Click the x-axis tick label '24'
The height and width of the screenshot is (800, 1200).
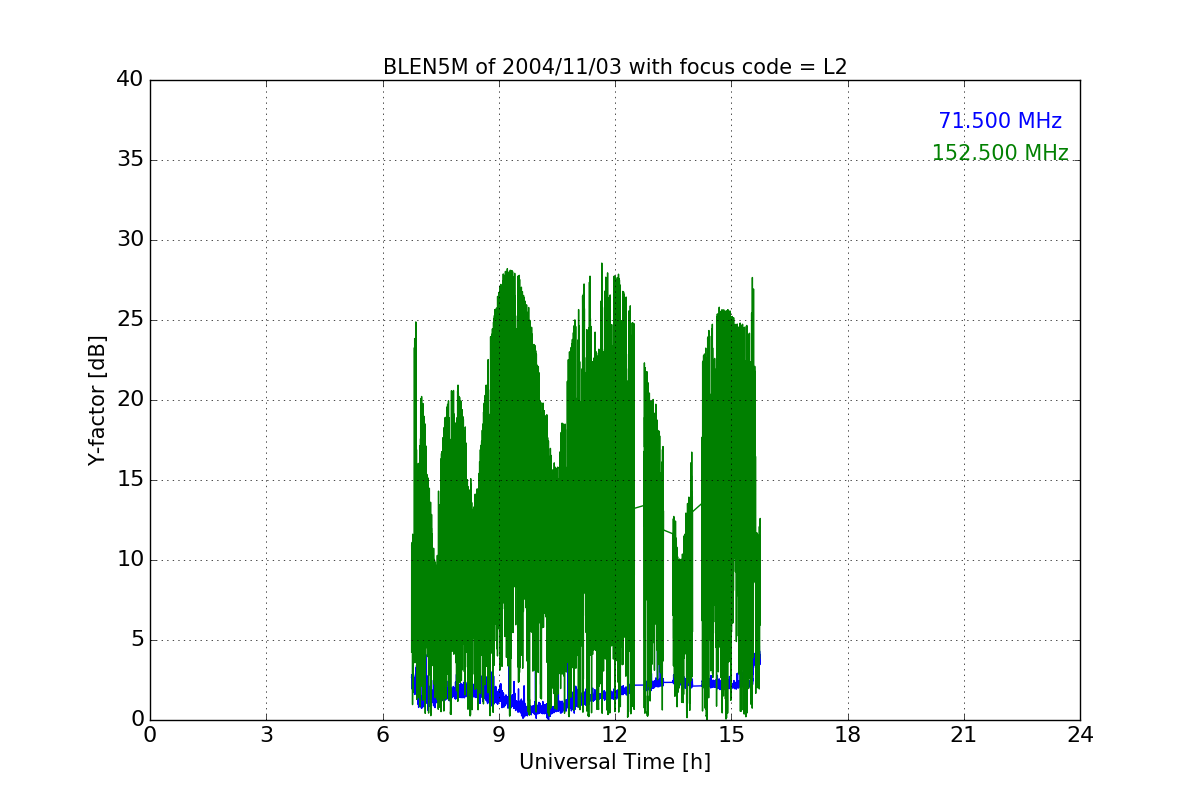click(1080, 735)
